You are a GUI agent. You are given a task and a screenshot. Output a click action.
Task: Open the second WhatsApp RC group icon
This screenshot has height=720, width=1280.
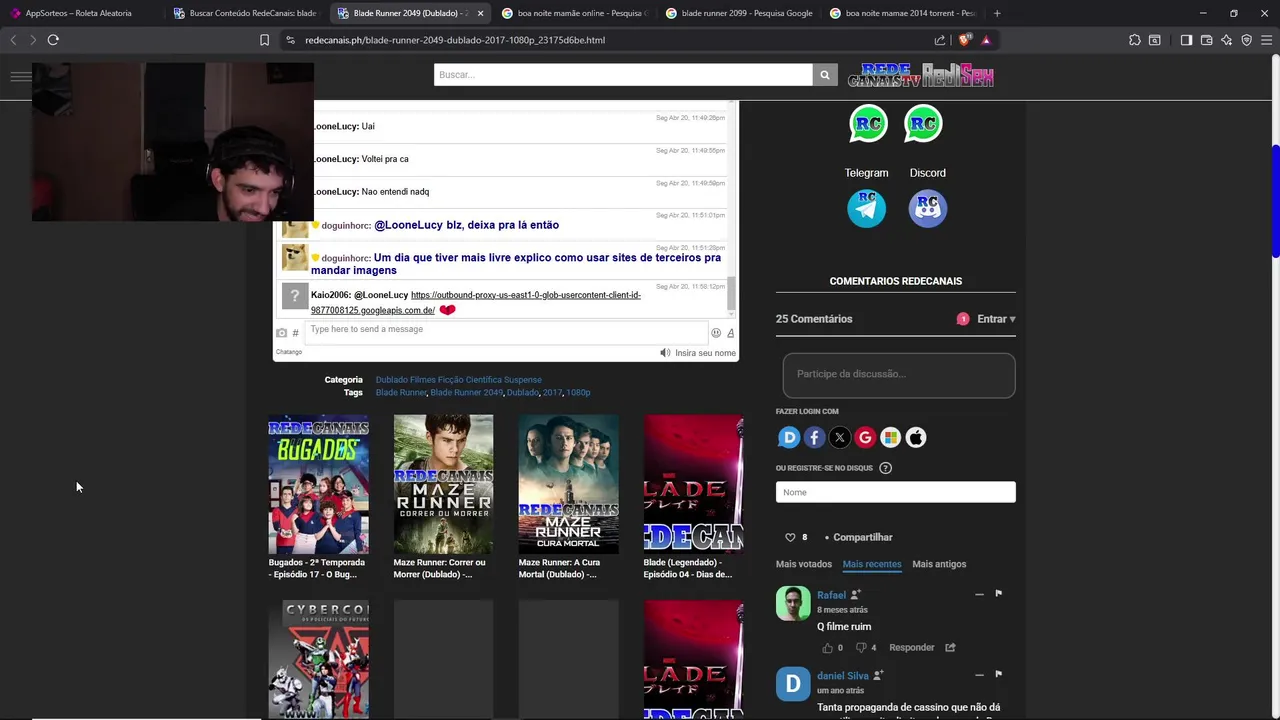pyautogui.click(x=923, y=124)
